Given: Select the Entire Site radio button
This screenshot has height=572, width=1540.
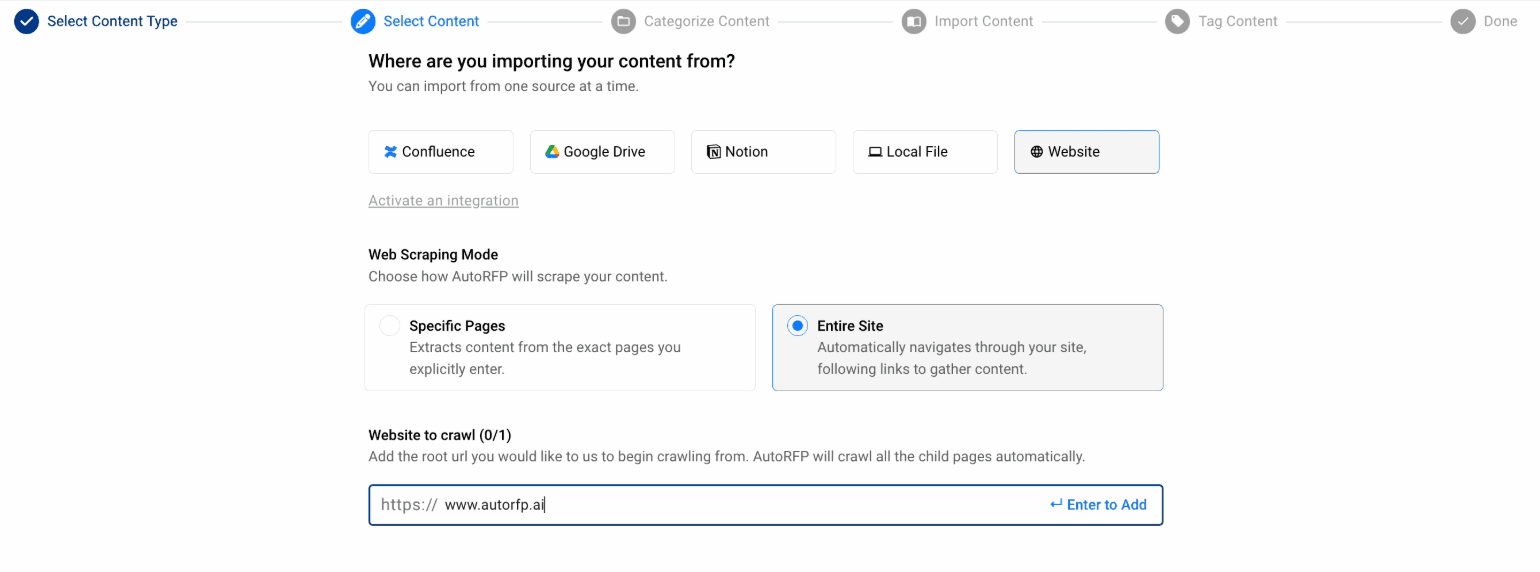Looking at the screenshot, I should 797,326.
